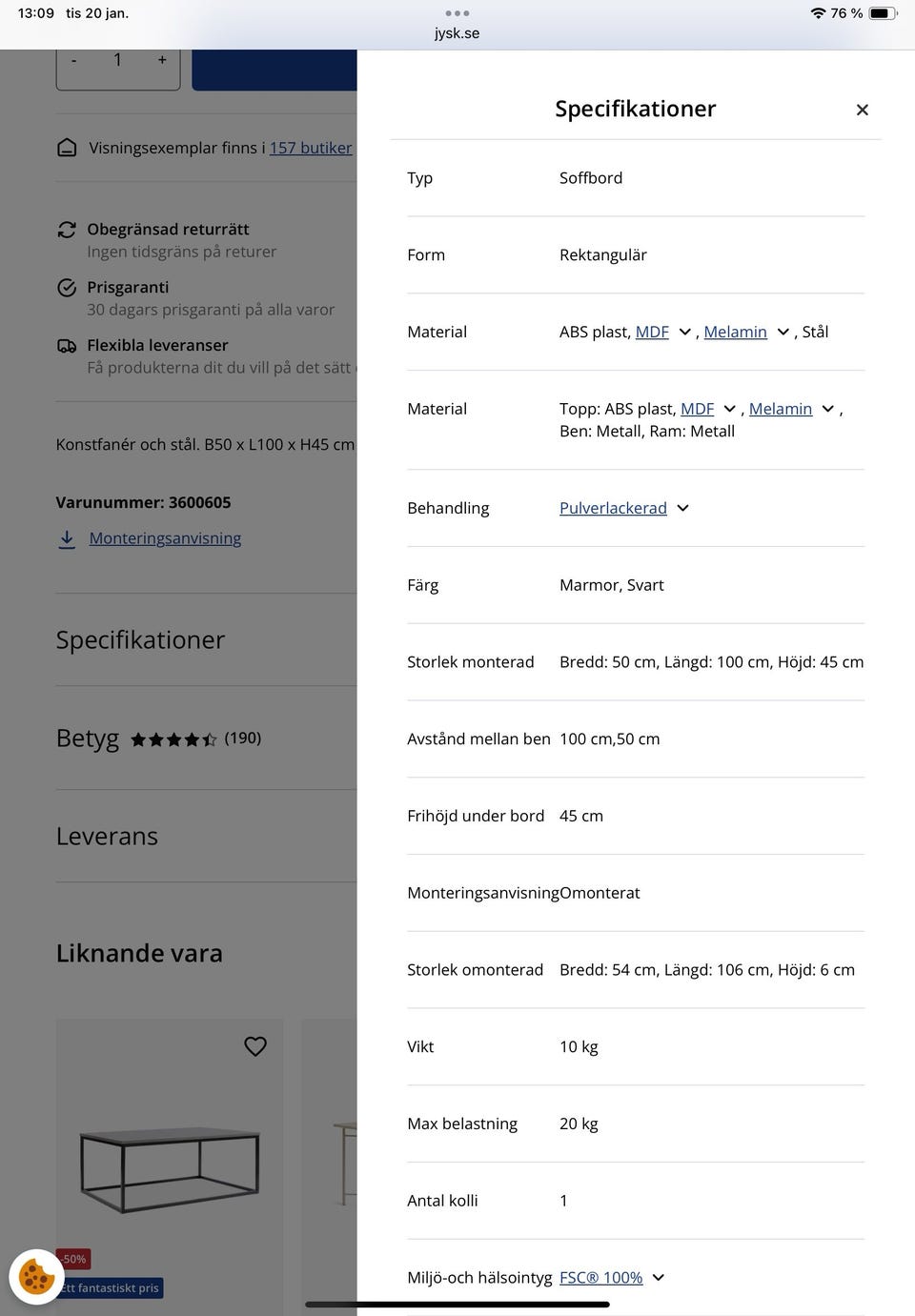Click the download icon next to Monteringsanvisning
The height and width of the screenshot is (1316, 915).
pos(67,539)
